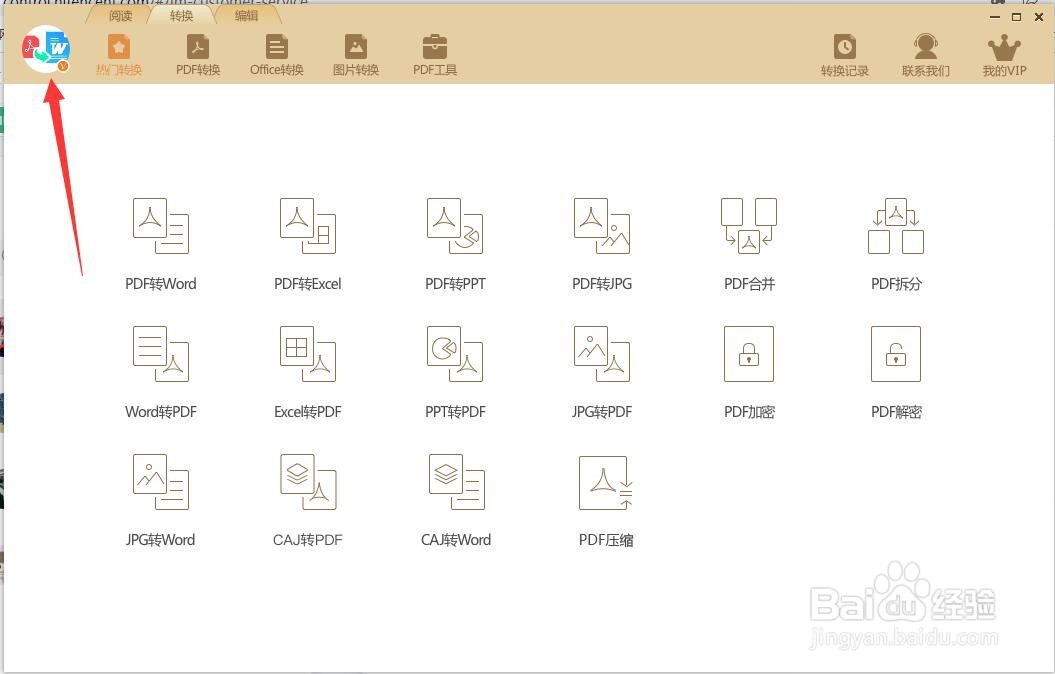
Task: Choose the PDF拆分 split tool
Action: [896, 244]
